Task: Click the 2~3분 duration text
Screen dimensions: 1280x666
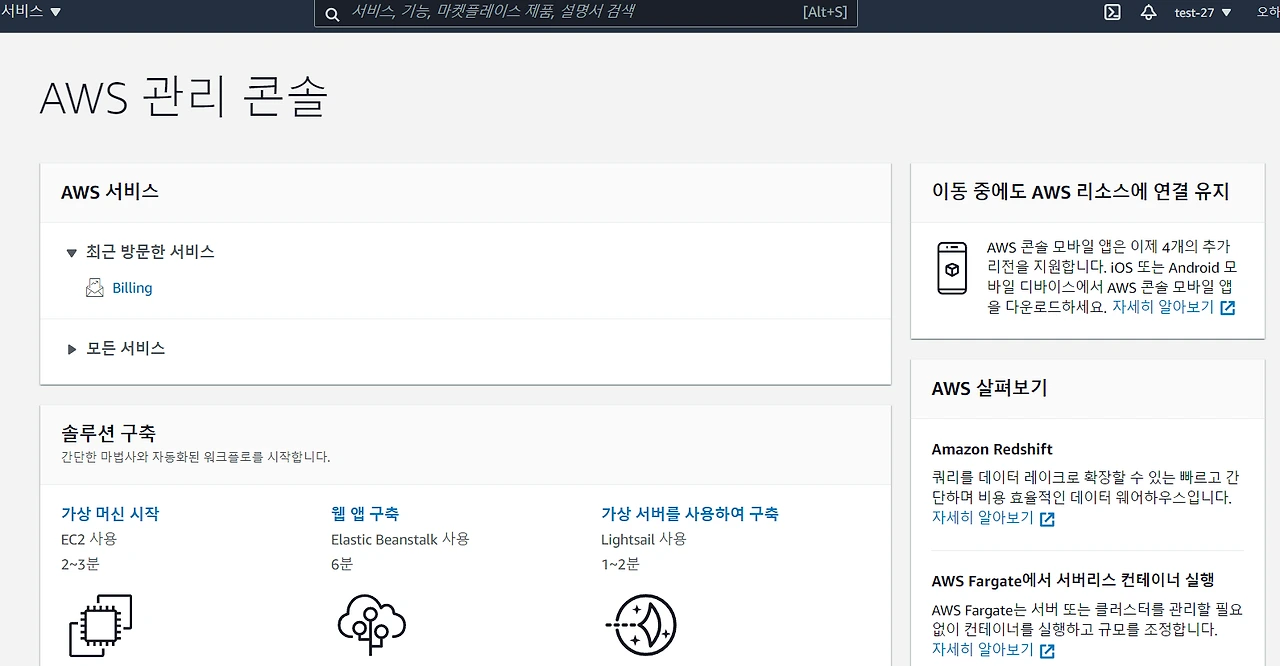Action: tap(80, 564)
